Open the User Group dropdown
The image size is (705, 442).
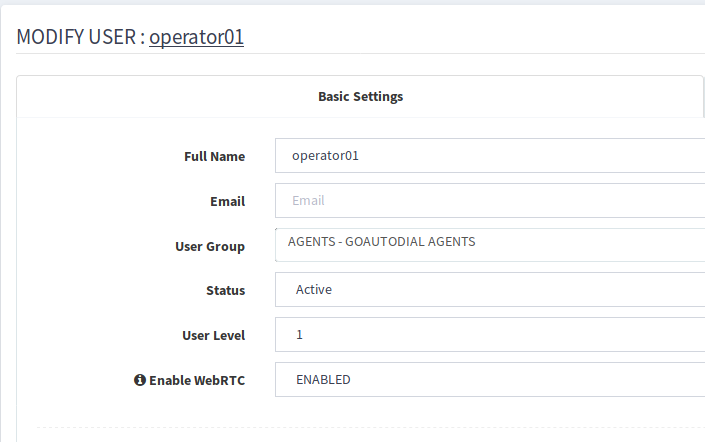point(490,245)
